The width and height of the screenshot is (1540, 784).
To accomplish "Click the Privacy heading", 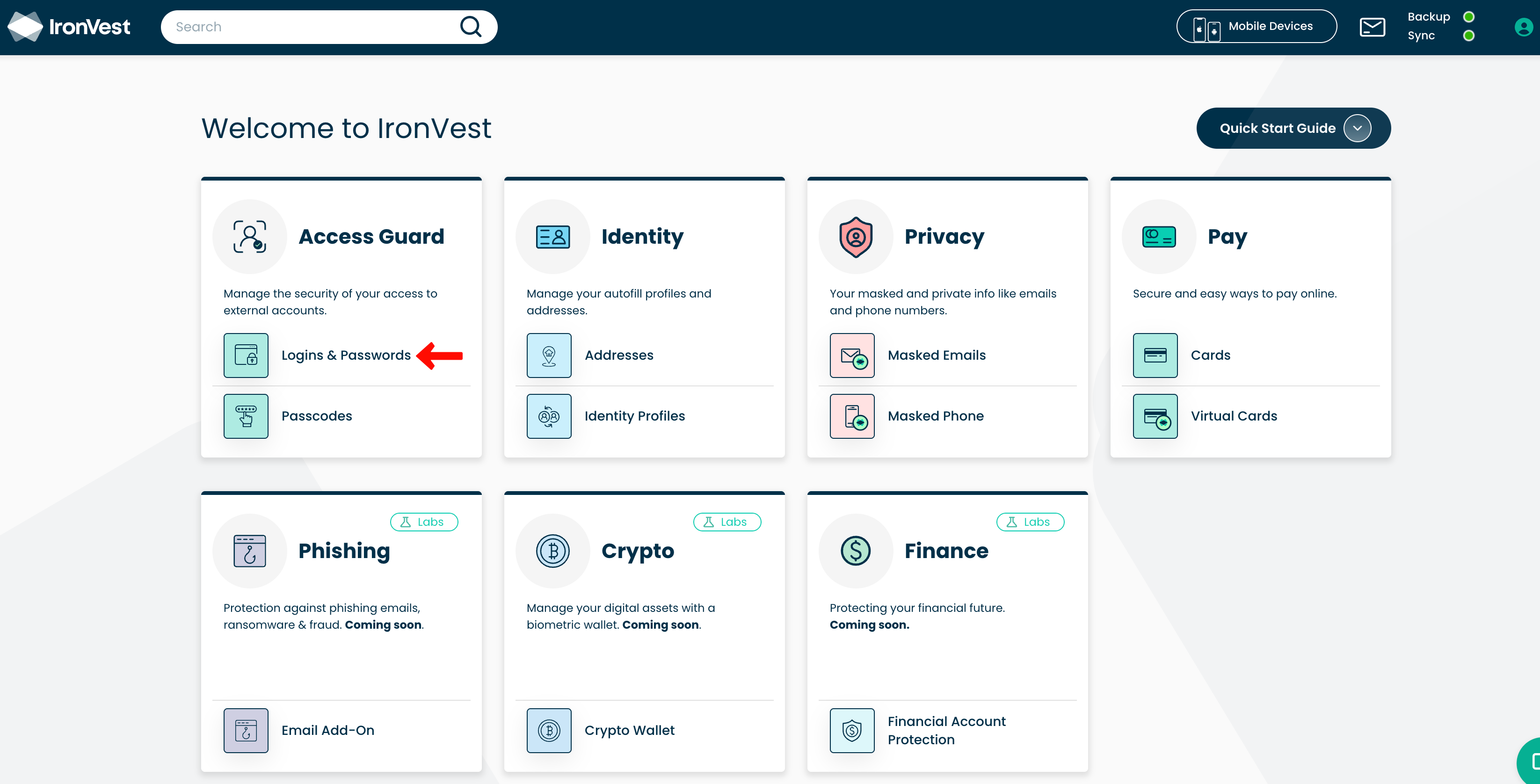I will 944,237.
